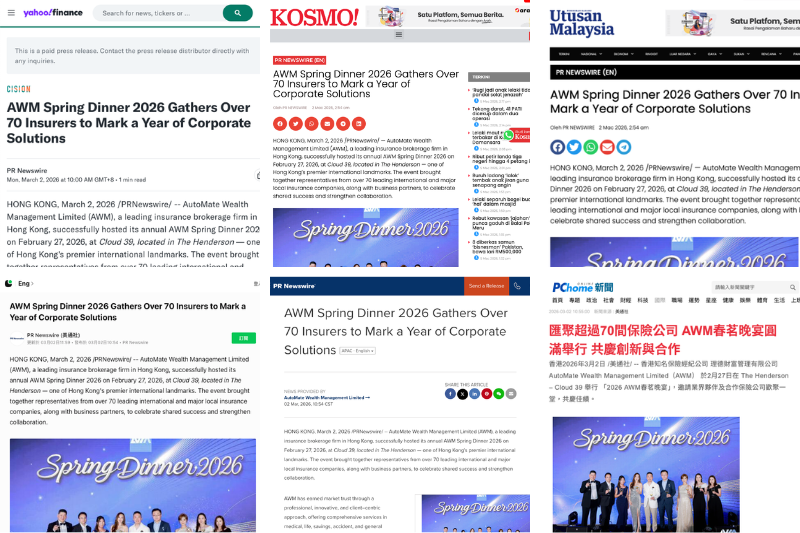Select 健康 tab in PChome nav
The height and width of the screenshot is (533, 800).
tap(728, 300)
